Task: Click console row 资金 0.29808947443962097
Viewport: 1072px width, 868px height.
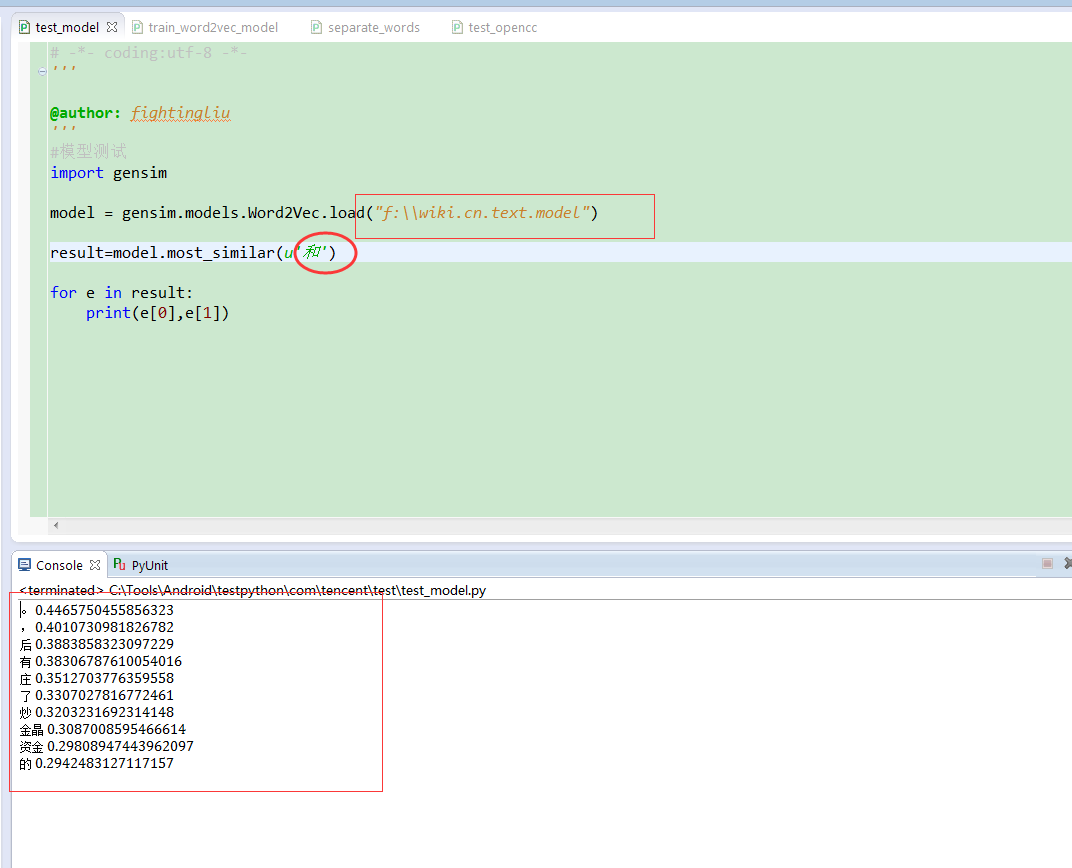Action: 107,746
